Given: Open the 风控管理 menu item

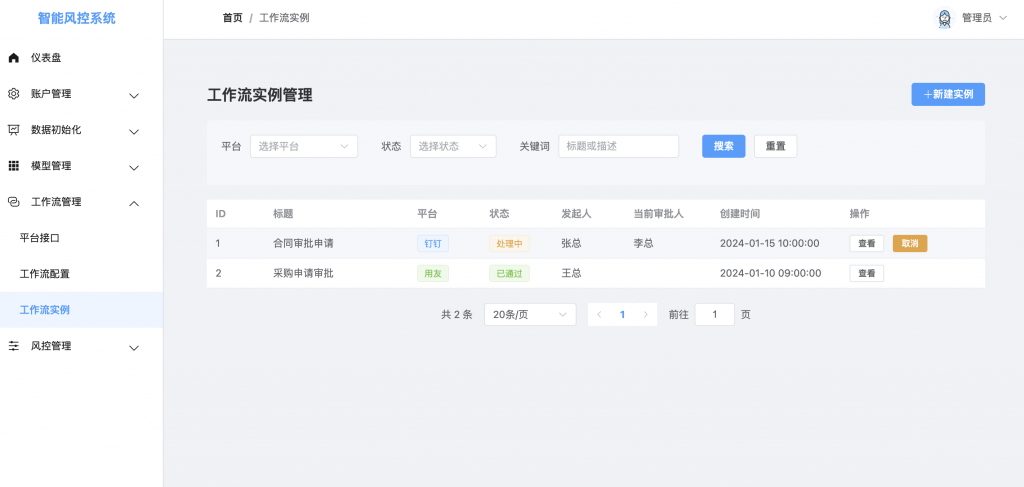Looking at the screenshot, I should coord(81,346).
